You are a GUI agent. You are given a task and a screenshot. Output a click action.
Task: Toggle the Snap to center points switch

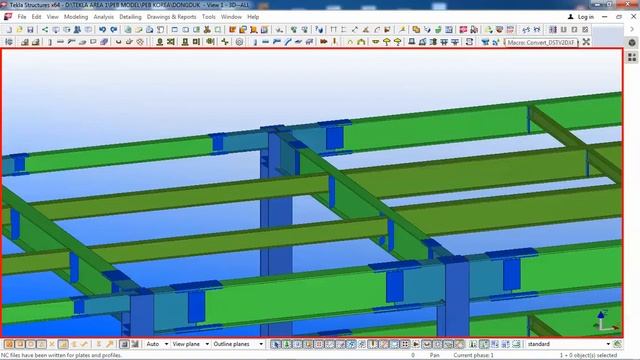click(31, 344)
